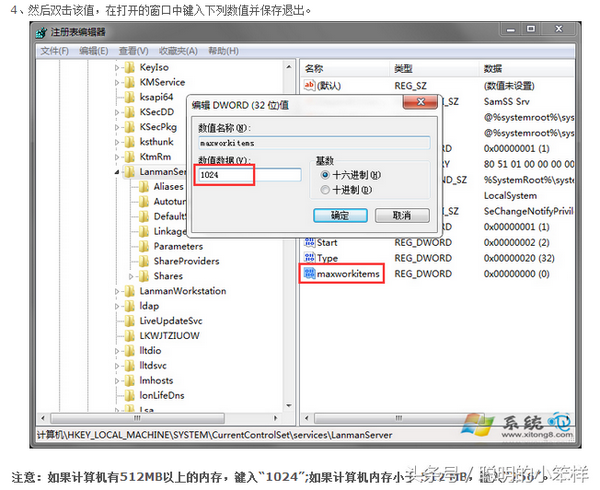The height and width of the screenshot is (490, 600).
Task: Click the values pane horizontal scrollbar thumb
Action: [399, 418]
